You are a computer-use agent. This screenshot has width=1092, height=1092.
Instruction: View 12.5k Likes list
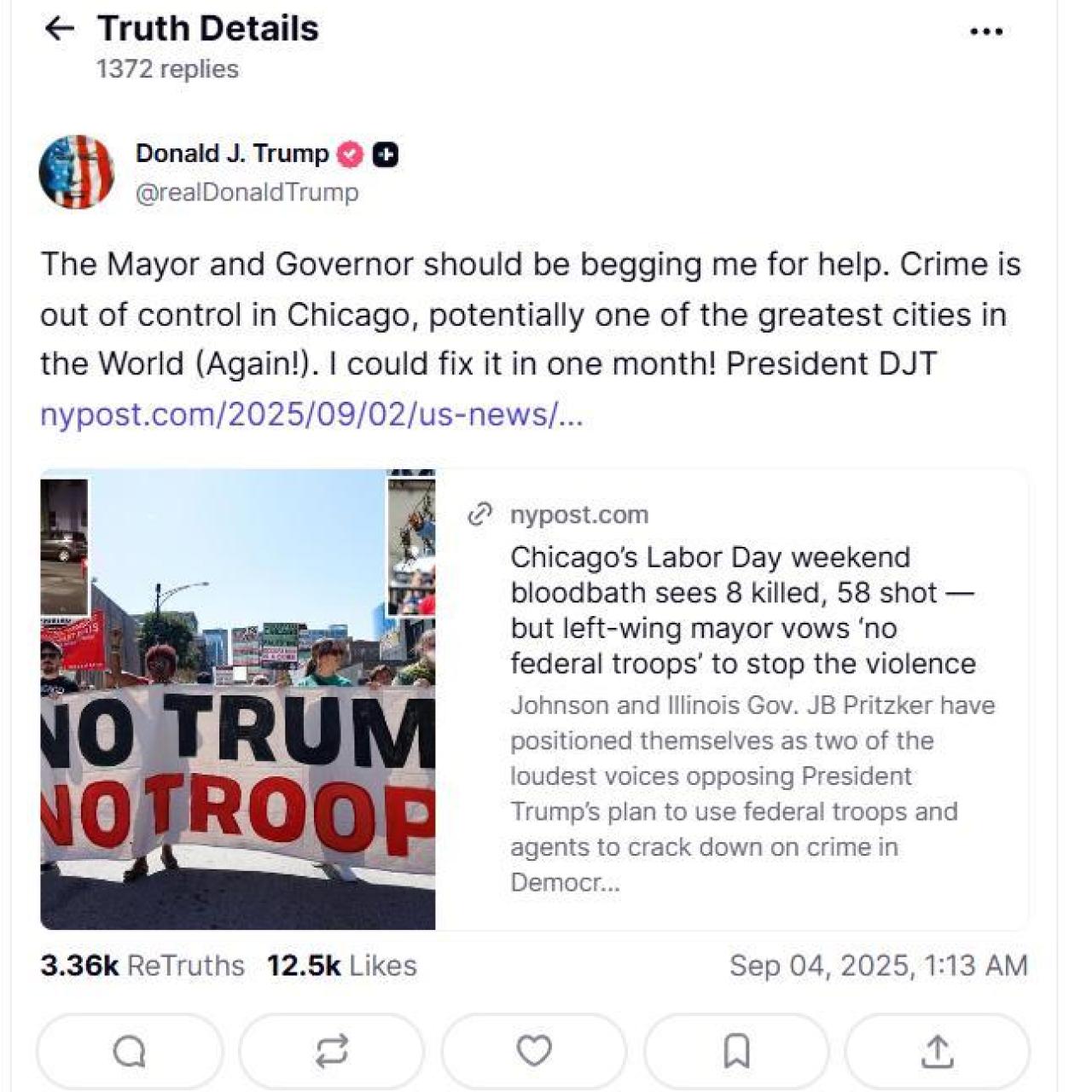(340, 965)
